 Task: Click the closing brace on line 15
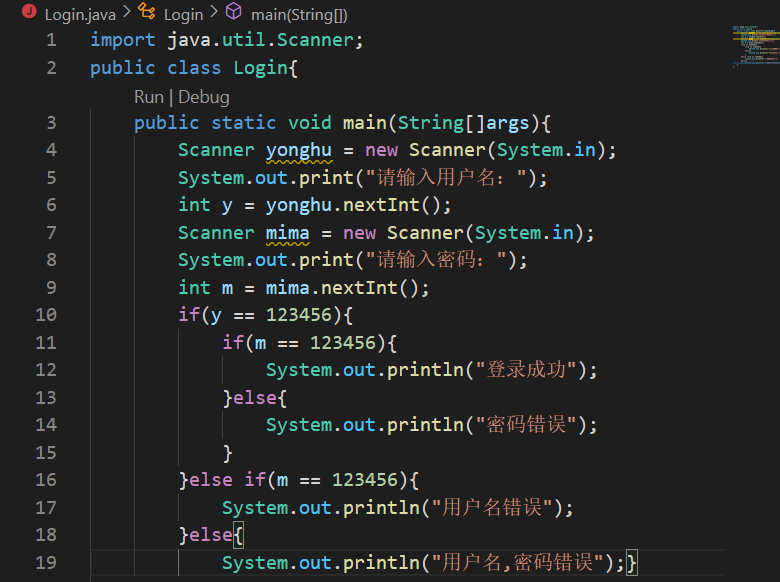[x=227, y=453]
